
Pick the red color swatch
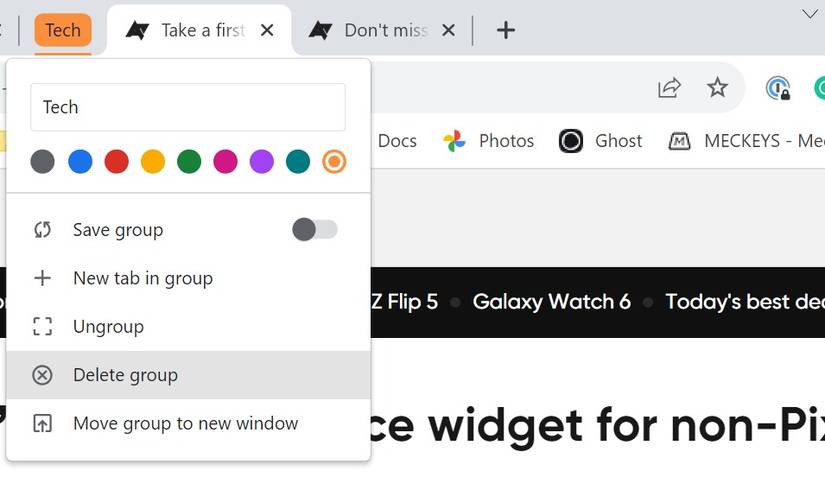click(x=116, y=161)
